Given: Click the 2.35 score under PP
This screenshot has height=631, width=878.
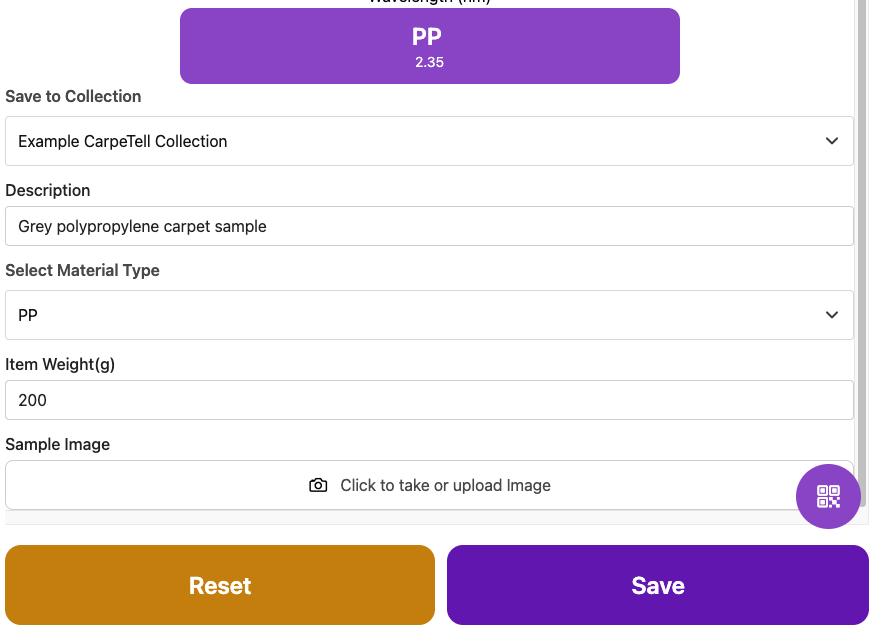Looking at the screenshot, I should [429, 62].
